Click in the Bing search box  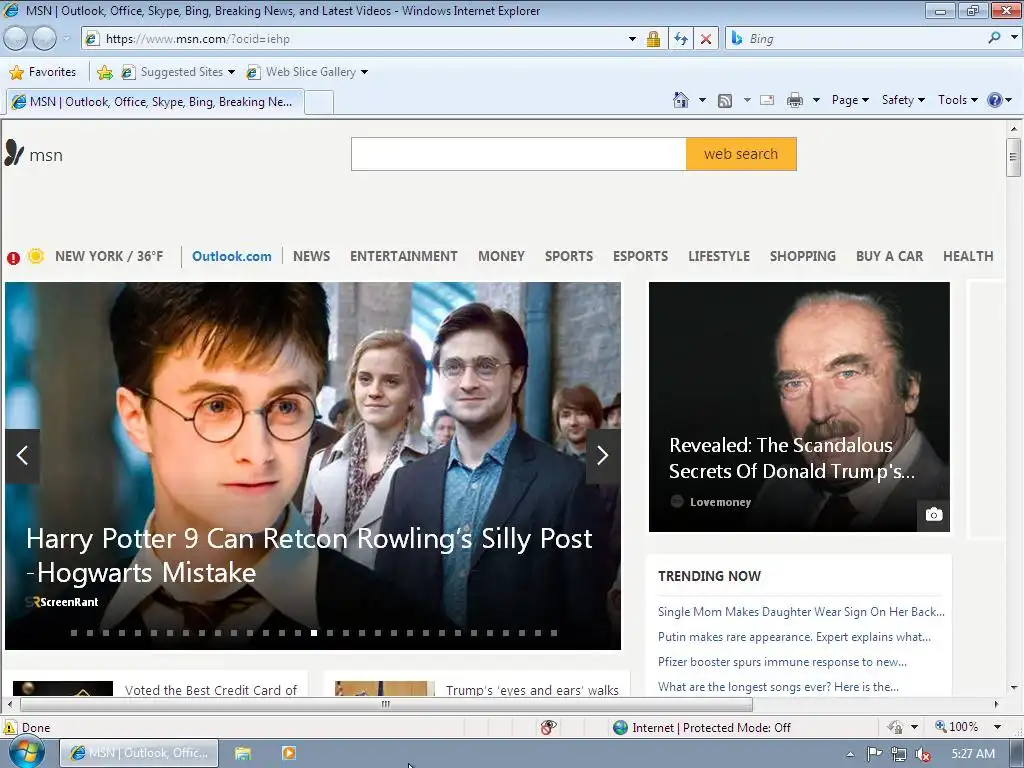(x=863, y=39)
